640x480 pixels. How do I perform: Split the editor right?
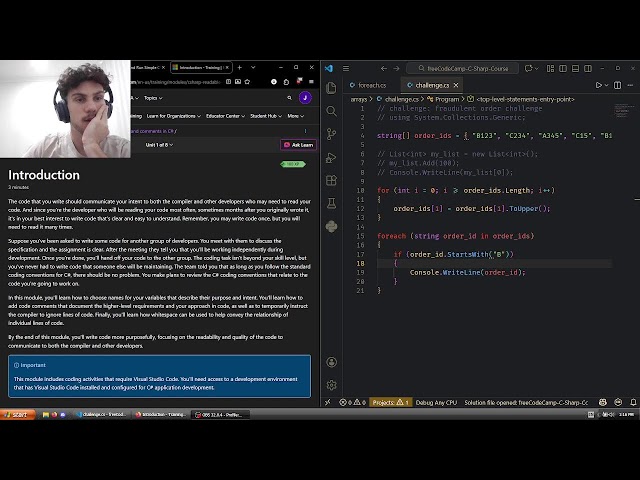pos(618,85)
